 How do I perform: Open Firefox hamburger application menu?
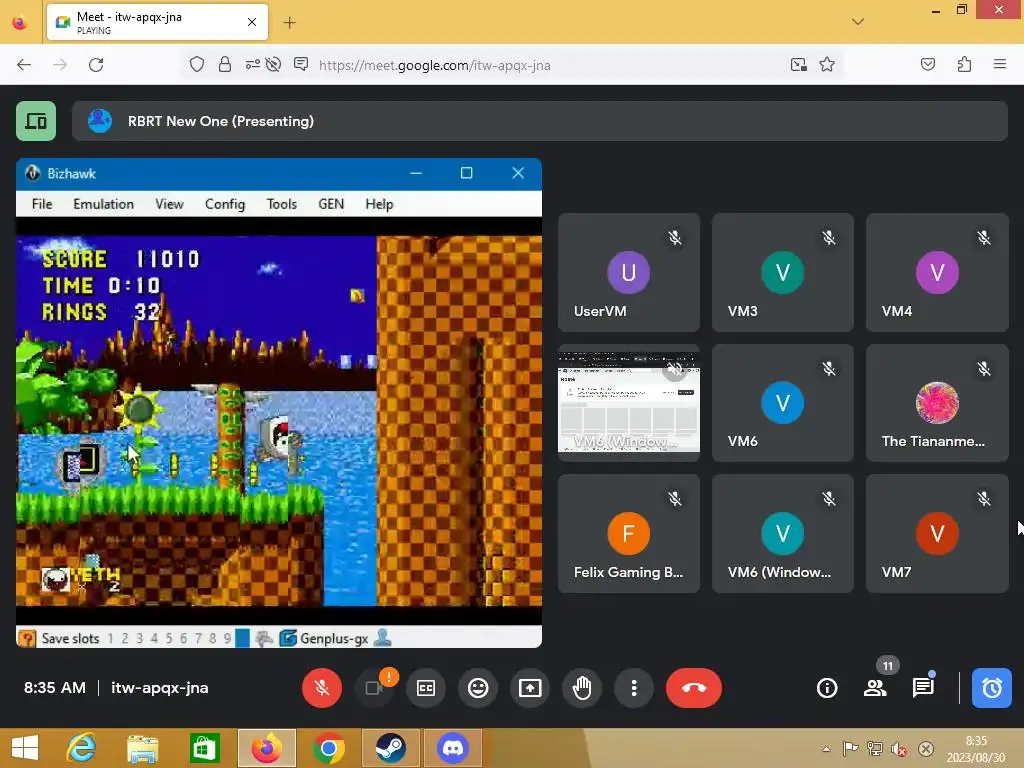tap(999, 64)
